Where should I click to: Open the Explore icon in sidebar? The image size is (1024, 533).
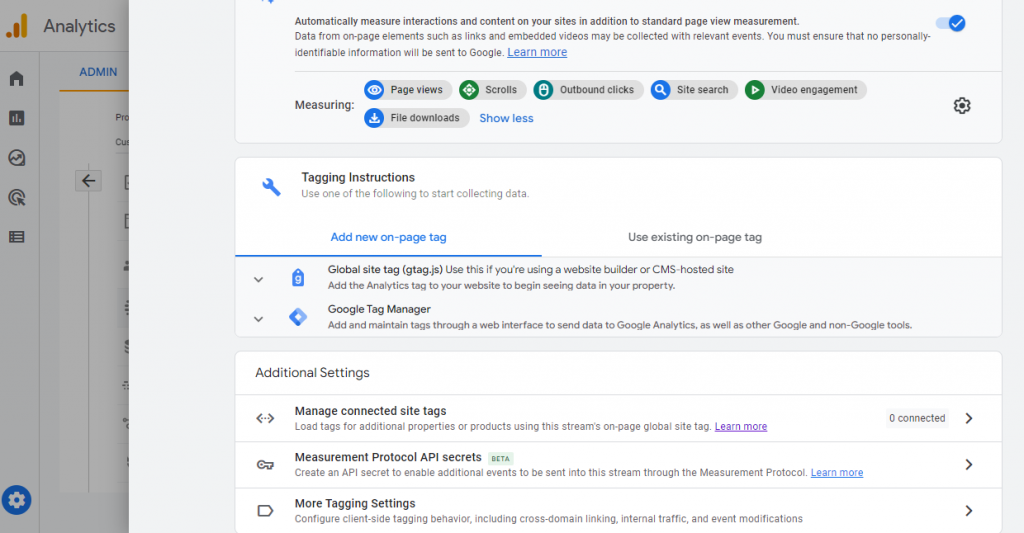(16, 158)
